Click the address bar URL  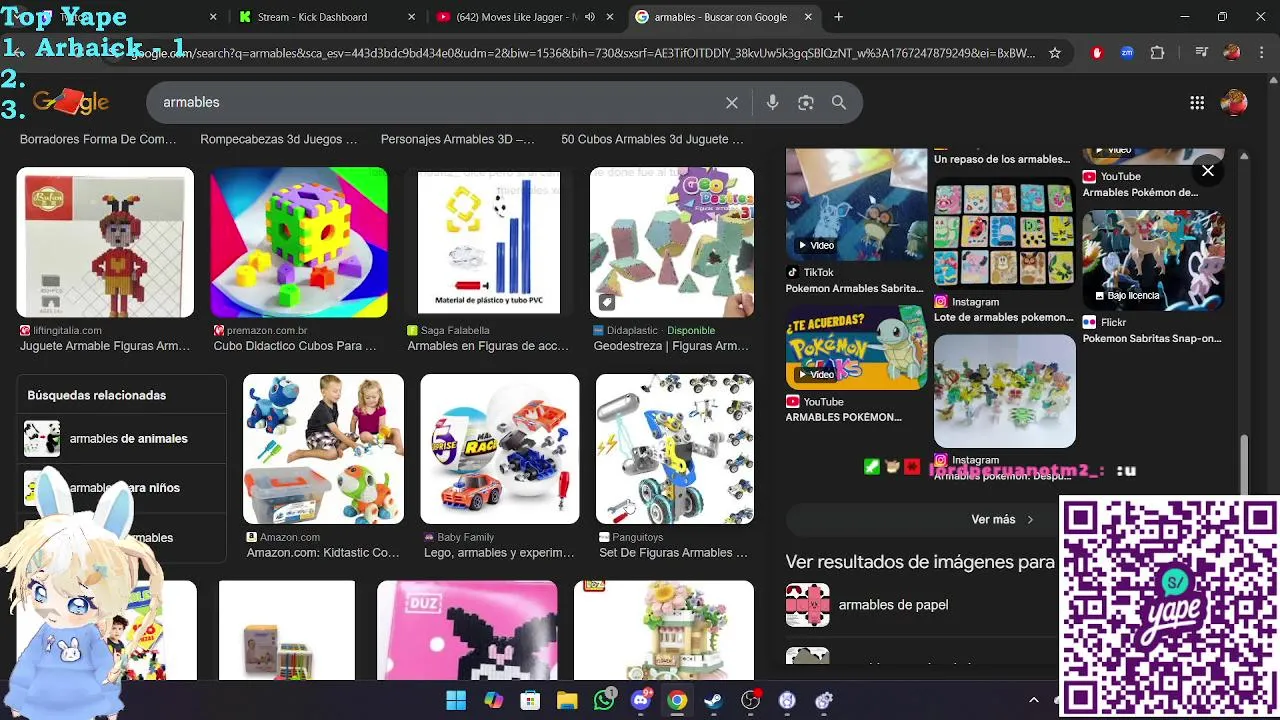(x=582, y=53)
